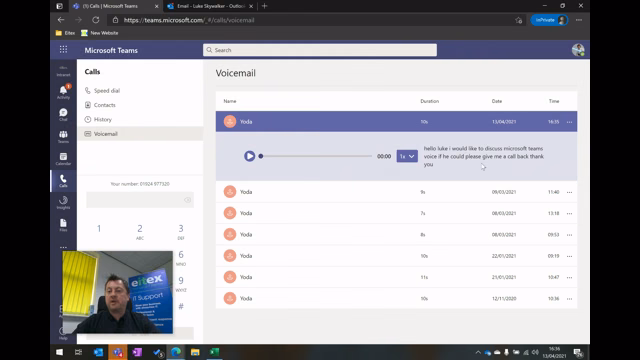Click in the Teams search box
The width and height of the screenshot is (640, 360).
click(320, 50)
